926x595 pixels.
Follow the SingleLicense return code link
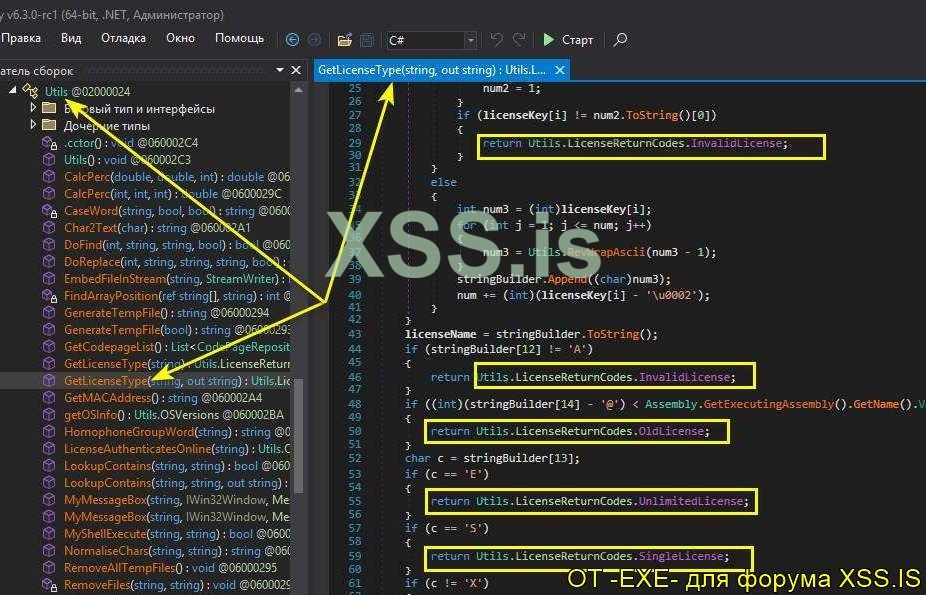pyautogui.click(x=683, y=556)
